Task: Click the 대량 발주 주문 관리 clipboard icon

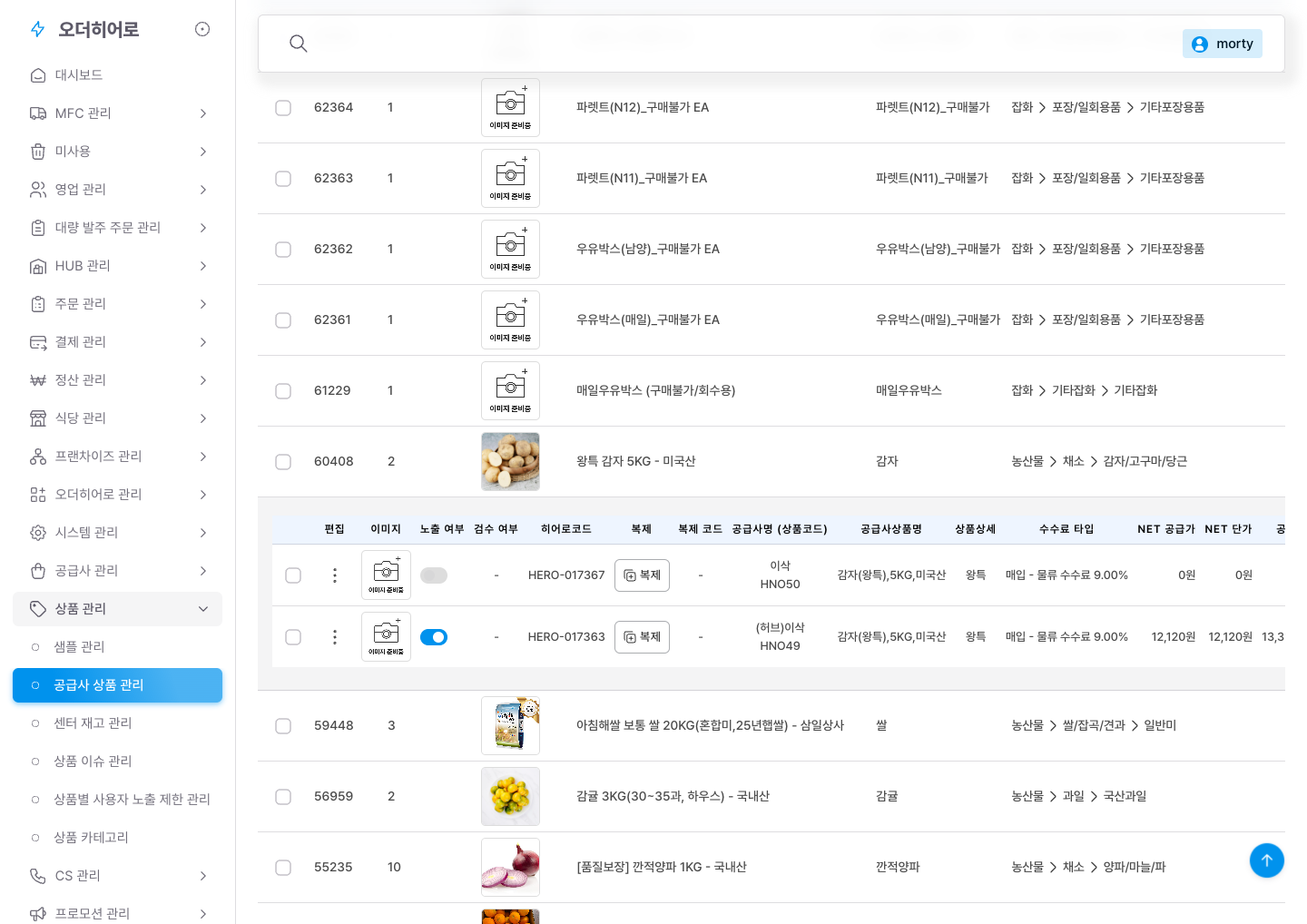Action: (38, 228)
